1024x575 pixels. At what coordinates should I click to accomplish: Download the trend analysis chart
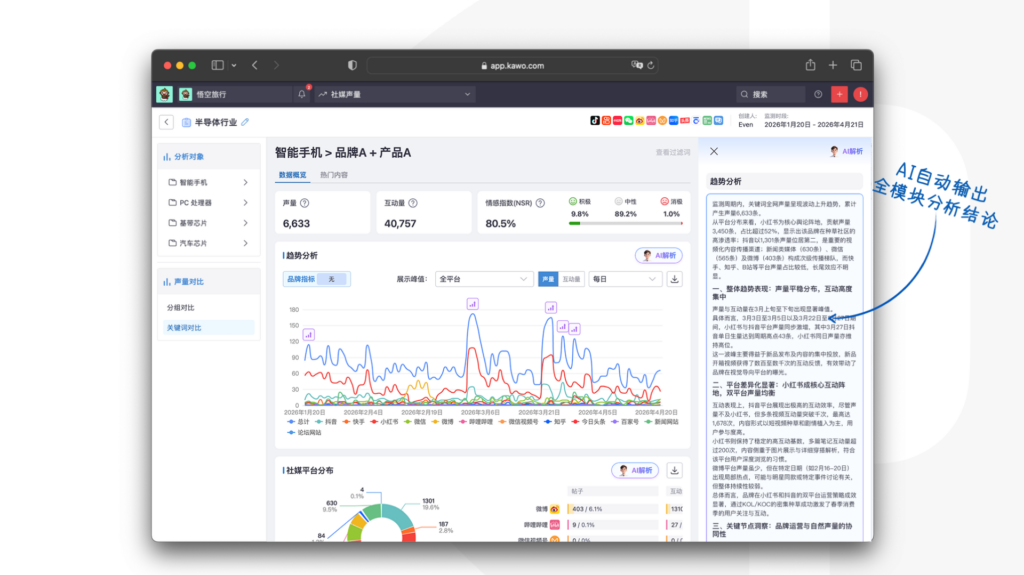675,279
